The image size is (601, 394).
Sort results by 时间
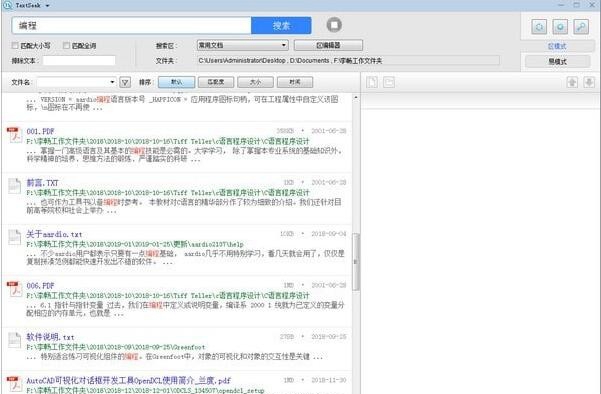tap(295, 82)
